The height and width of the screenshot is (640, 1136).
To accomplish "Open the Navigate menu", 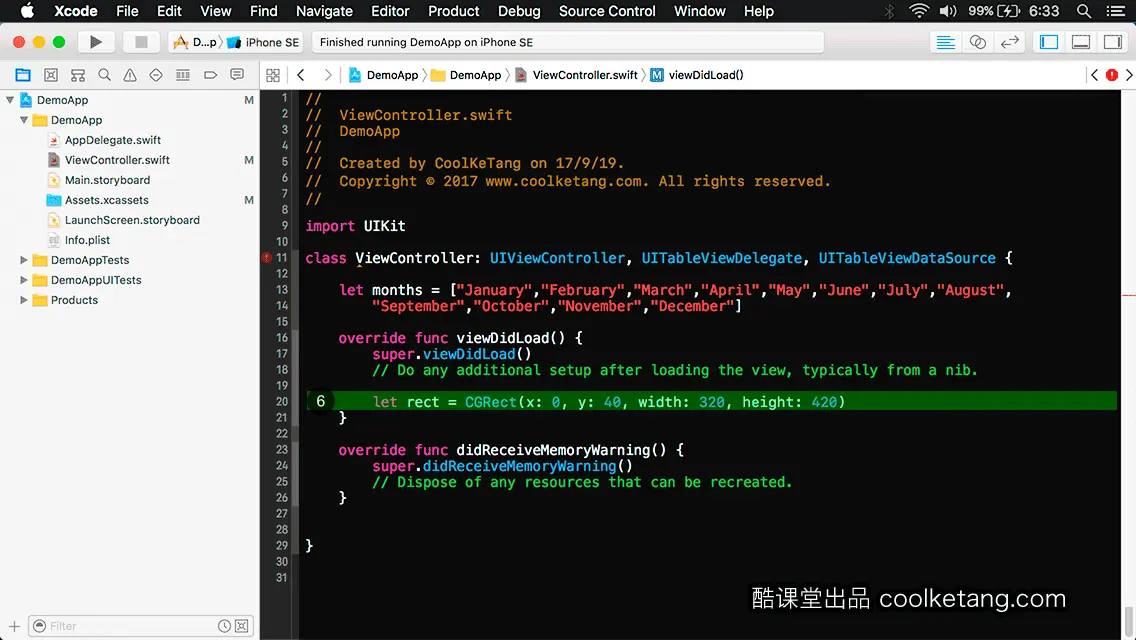I will coord(324,11).
